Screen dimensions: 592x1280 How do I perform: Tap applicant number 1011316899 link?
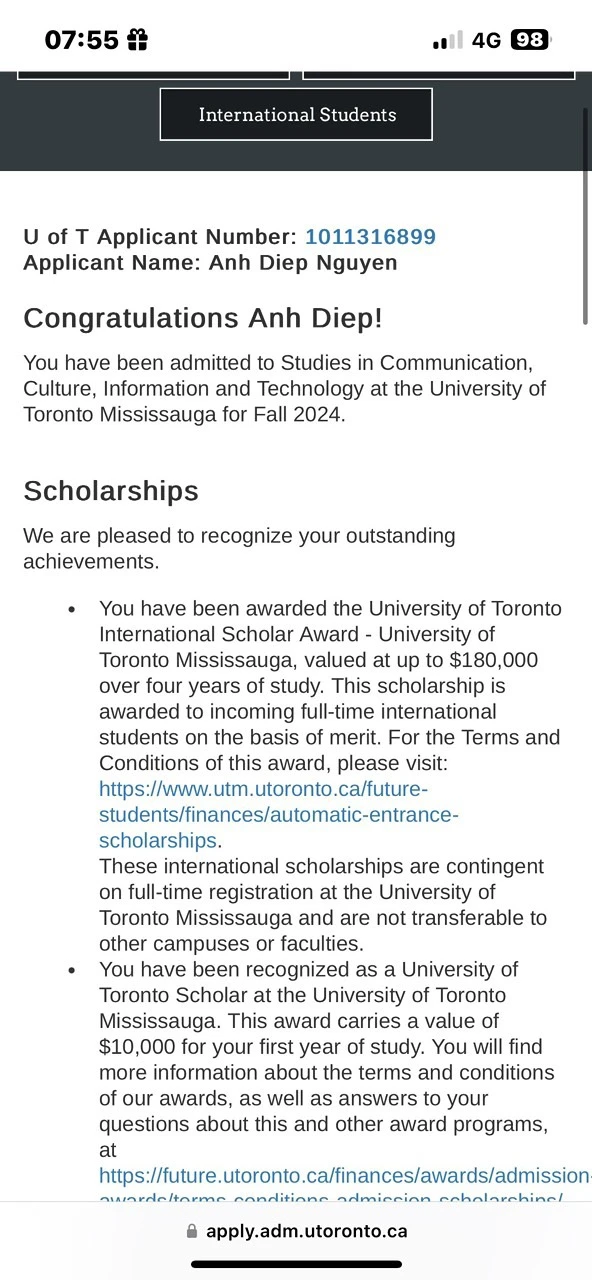pyautogui.click(x=370, y=237)
